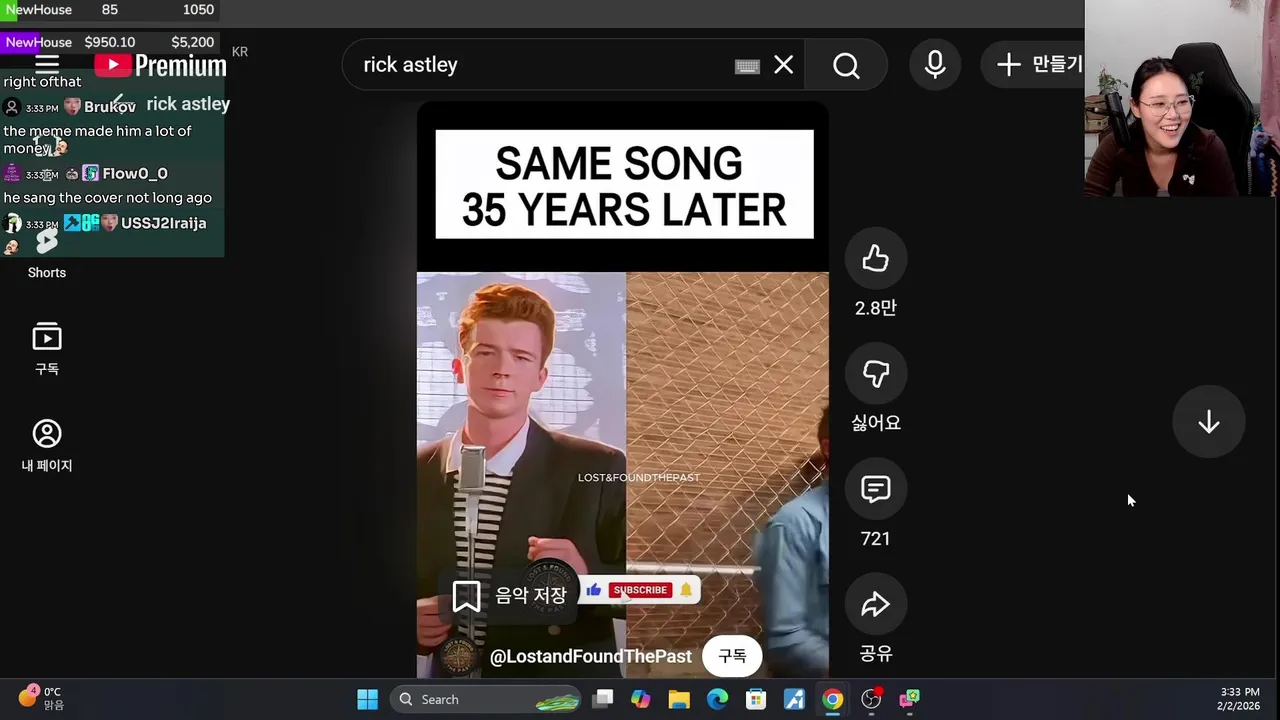This screenshot has width=1280, height=720.
Task: Save music with the 음악 저장 bookmark
Action: pyautogui.click(x=510, y=596)
